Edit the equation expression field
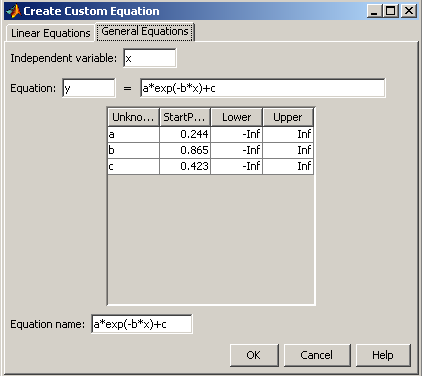422x376 pixels. tap(263, 88)
